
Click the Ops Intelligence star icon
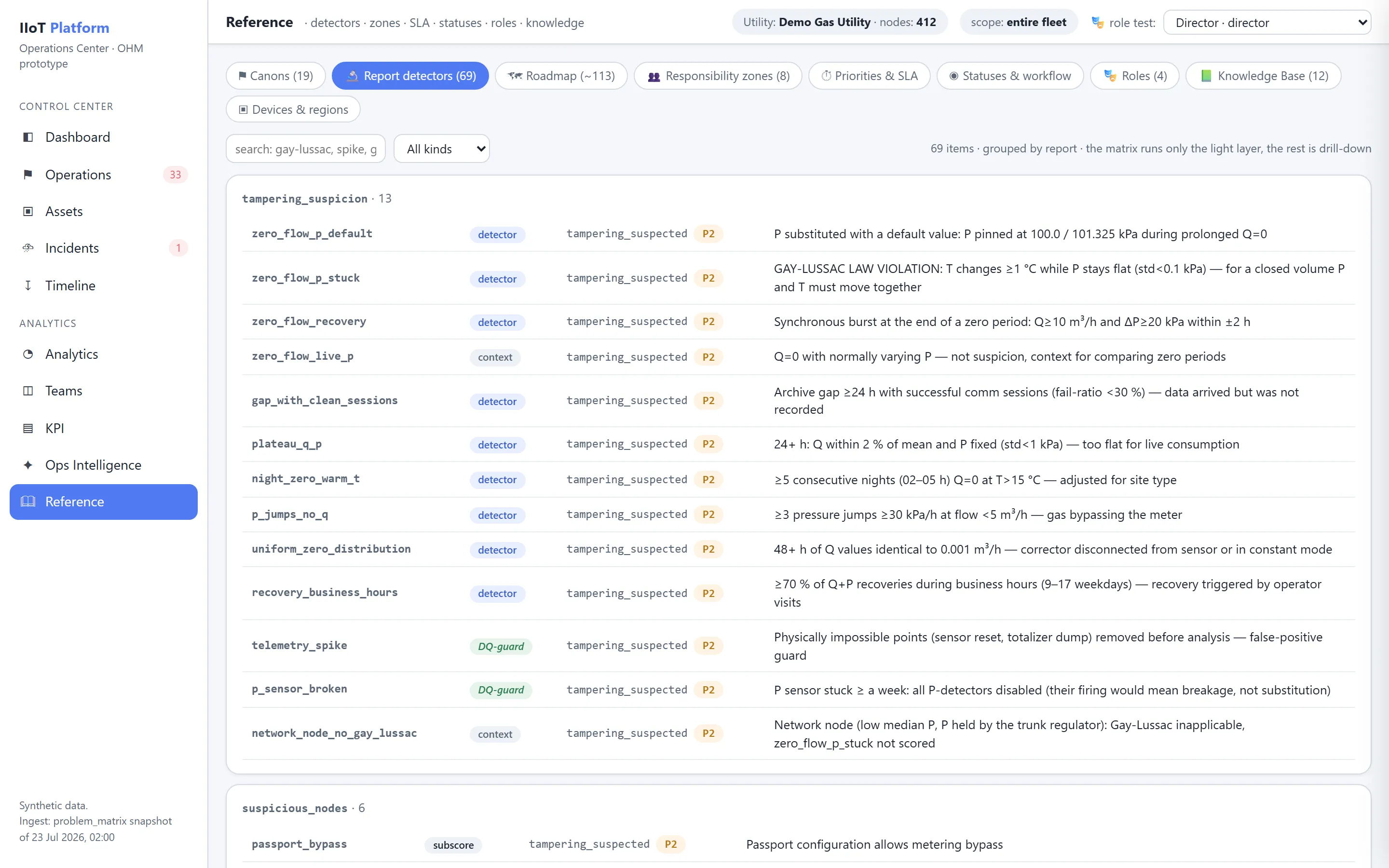27,465
